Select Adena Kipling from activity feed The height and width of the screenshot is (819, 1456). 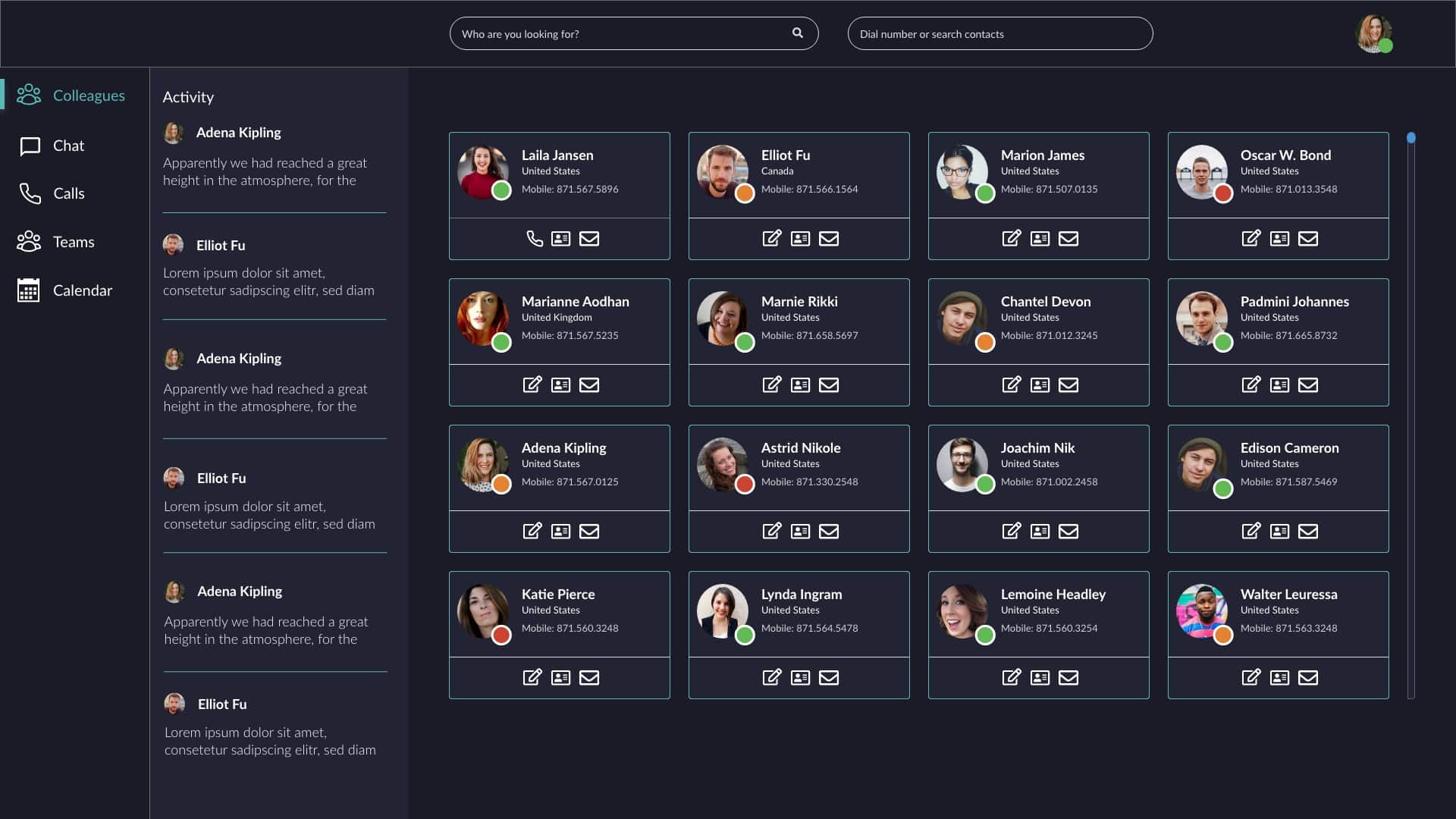pos(238,131)
